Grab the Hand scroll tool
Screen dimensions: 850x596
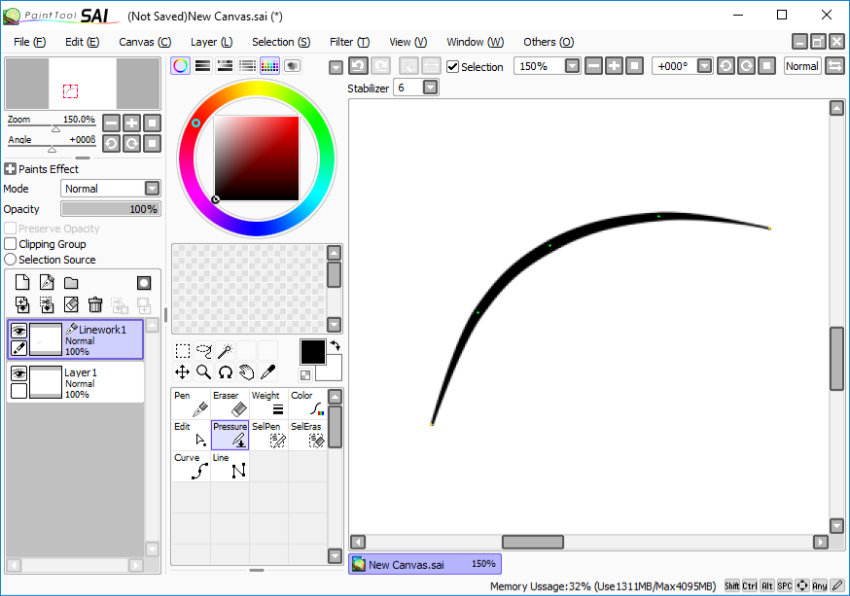247,371
